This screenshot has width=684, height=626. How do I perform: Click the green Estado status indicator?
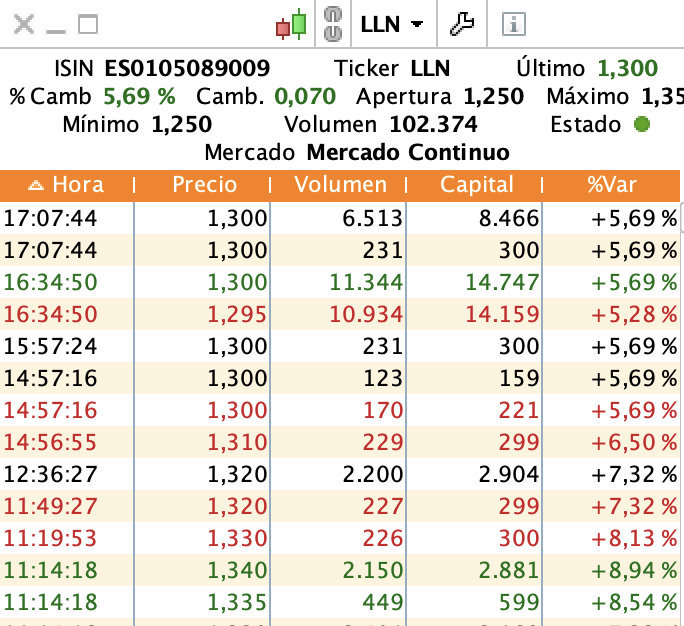pyautogui.click(x=642, y=124)
